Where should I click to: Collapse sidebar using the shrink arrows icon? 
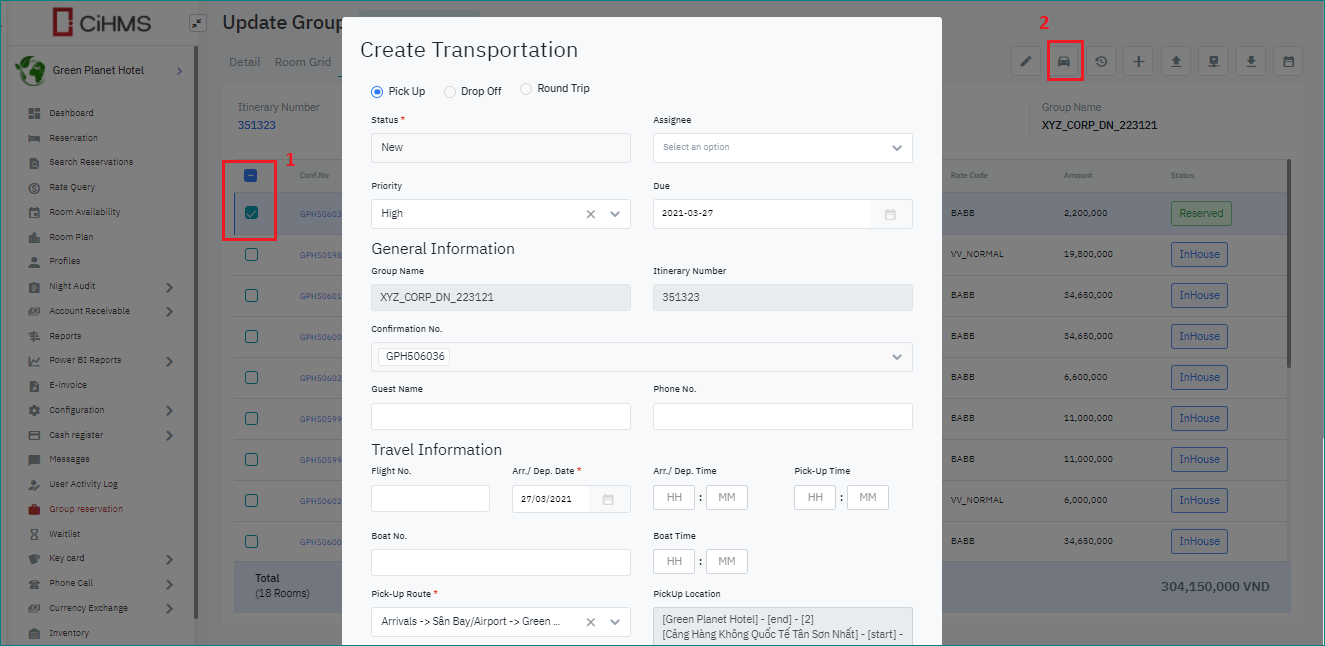click(197, 23)
